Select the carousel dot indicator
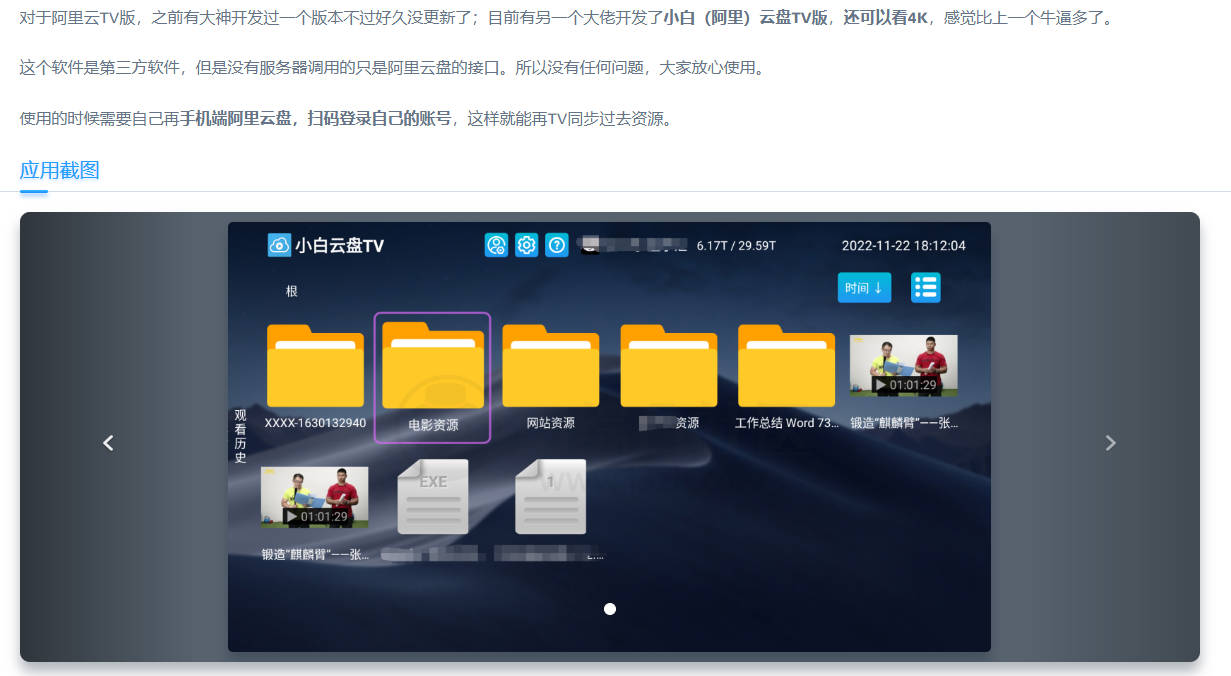This screenshot has height=676, width=1231. pos(610,609)
